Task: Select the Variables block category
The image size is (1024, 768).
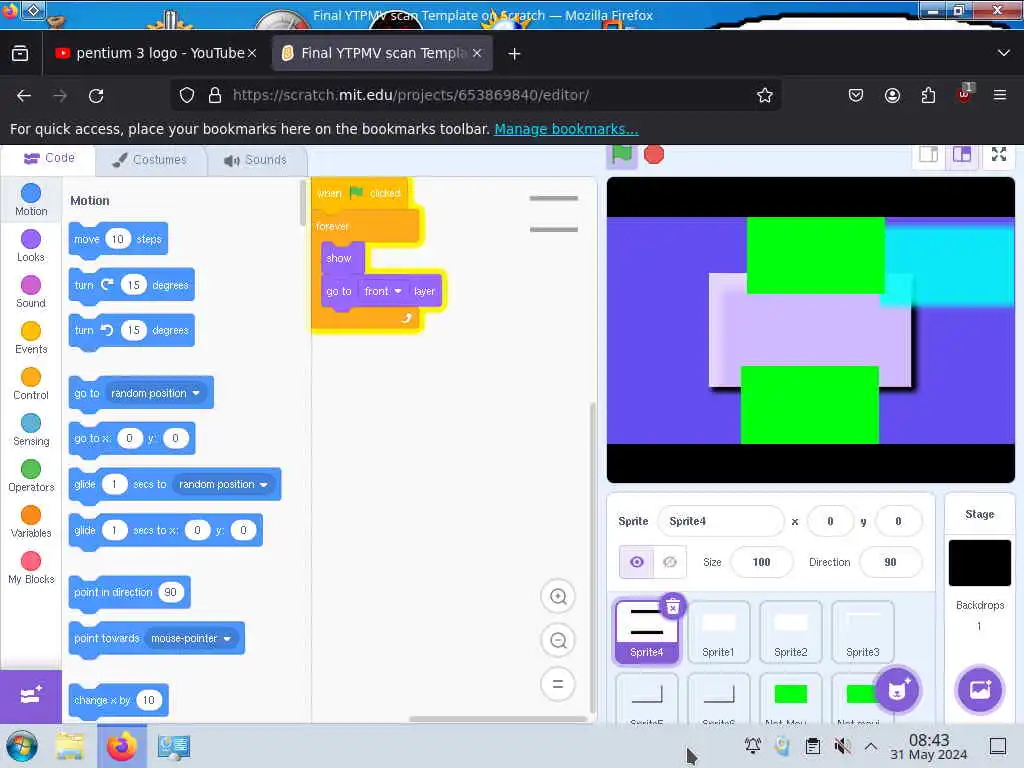Action: (x=31, y=522)
